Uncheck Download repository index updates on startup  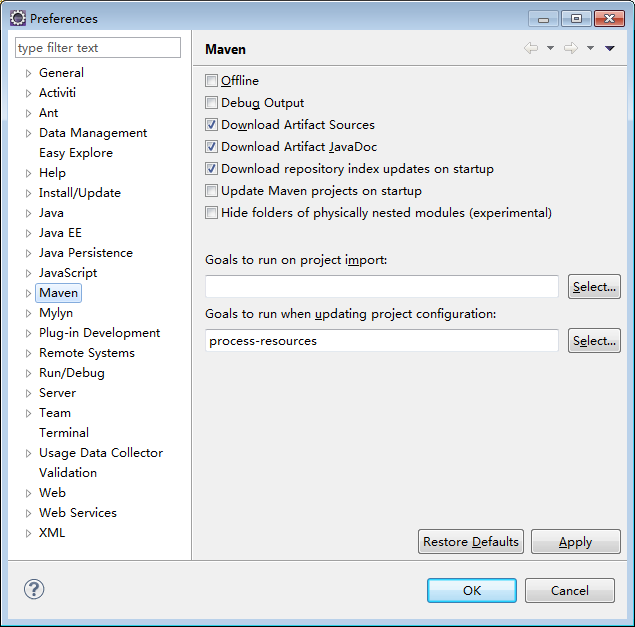click(211, 168)
